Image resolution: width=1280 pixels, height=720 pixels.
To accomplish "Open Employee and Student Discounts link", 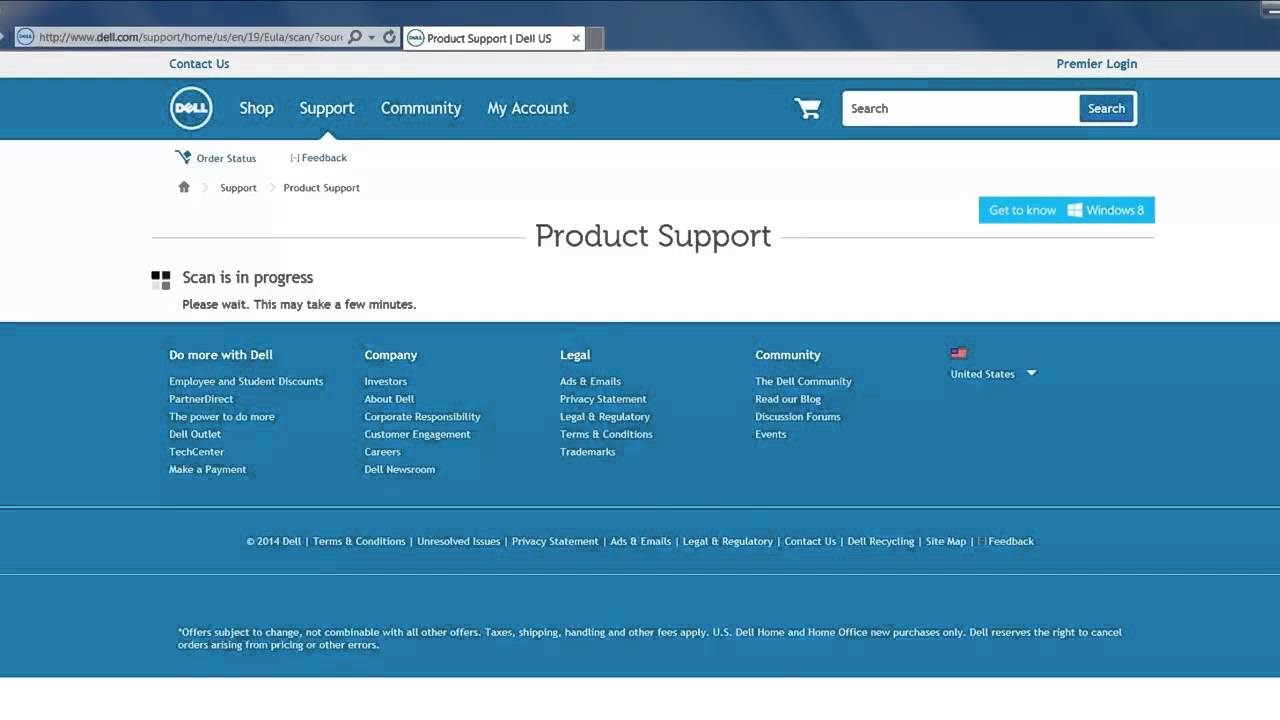I will [x=246, y=381].
